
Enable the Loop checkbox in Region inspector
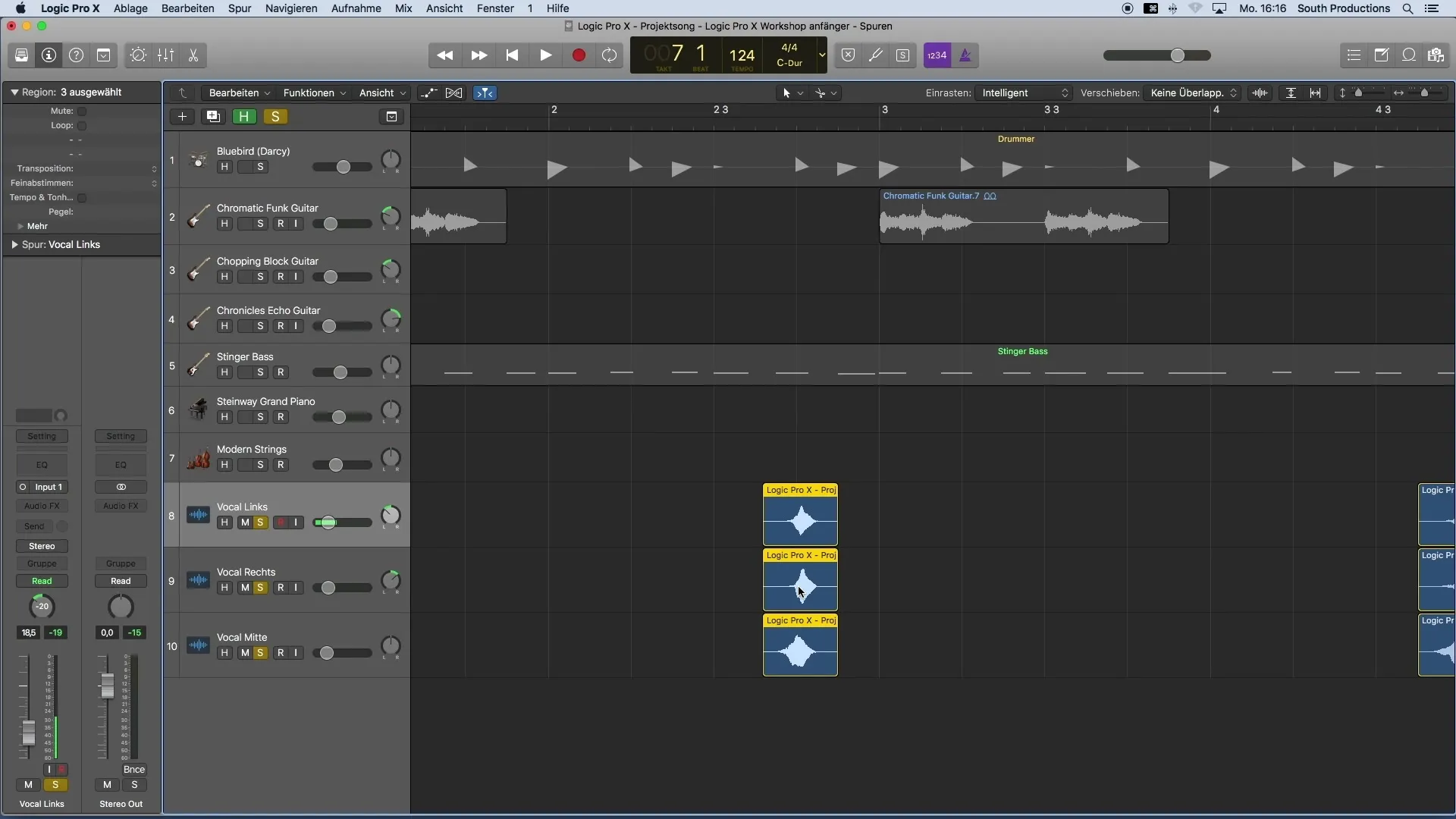tap(82, 126)
